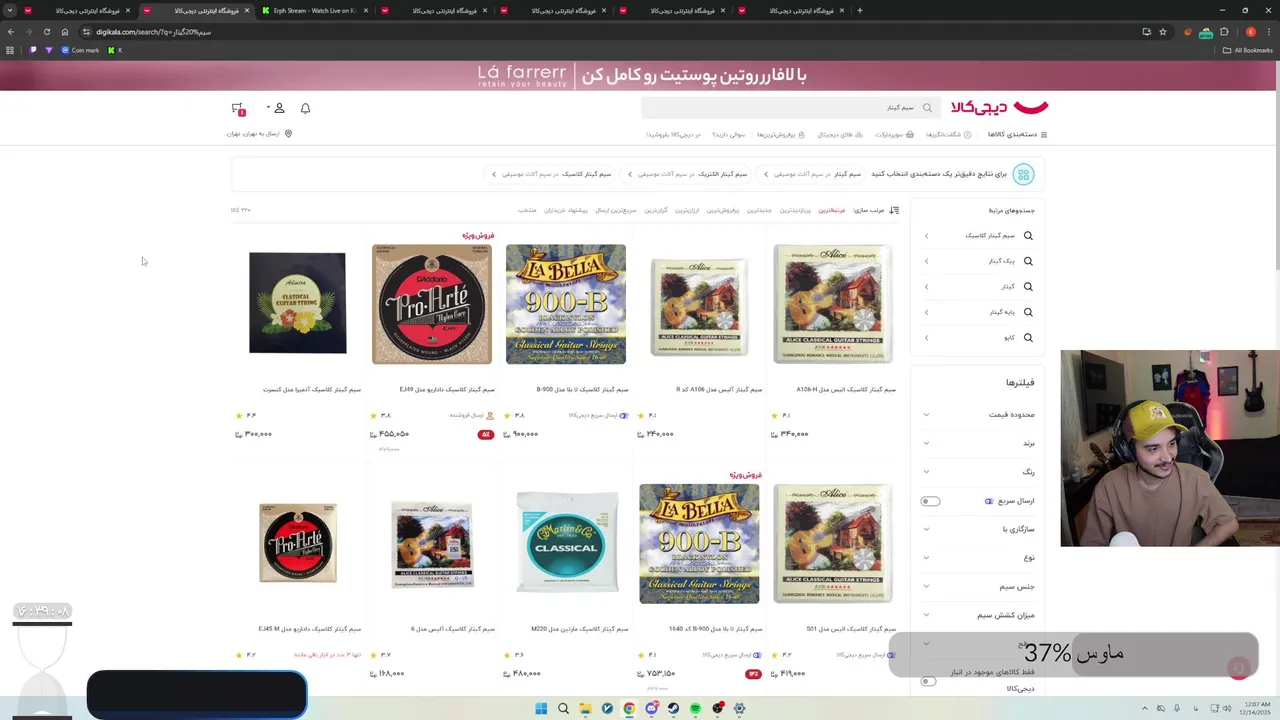
Task: Click the Digikala logo
Action: [x=999, y=107]
